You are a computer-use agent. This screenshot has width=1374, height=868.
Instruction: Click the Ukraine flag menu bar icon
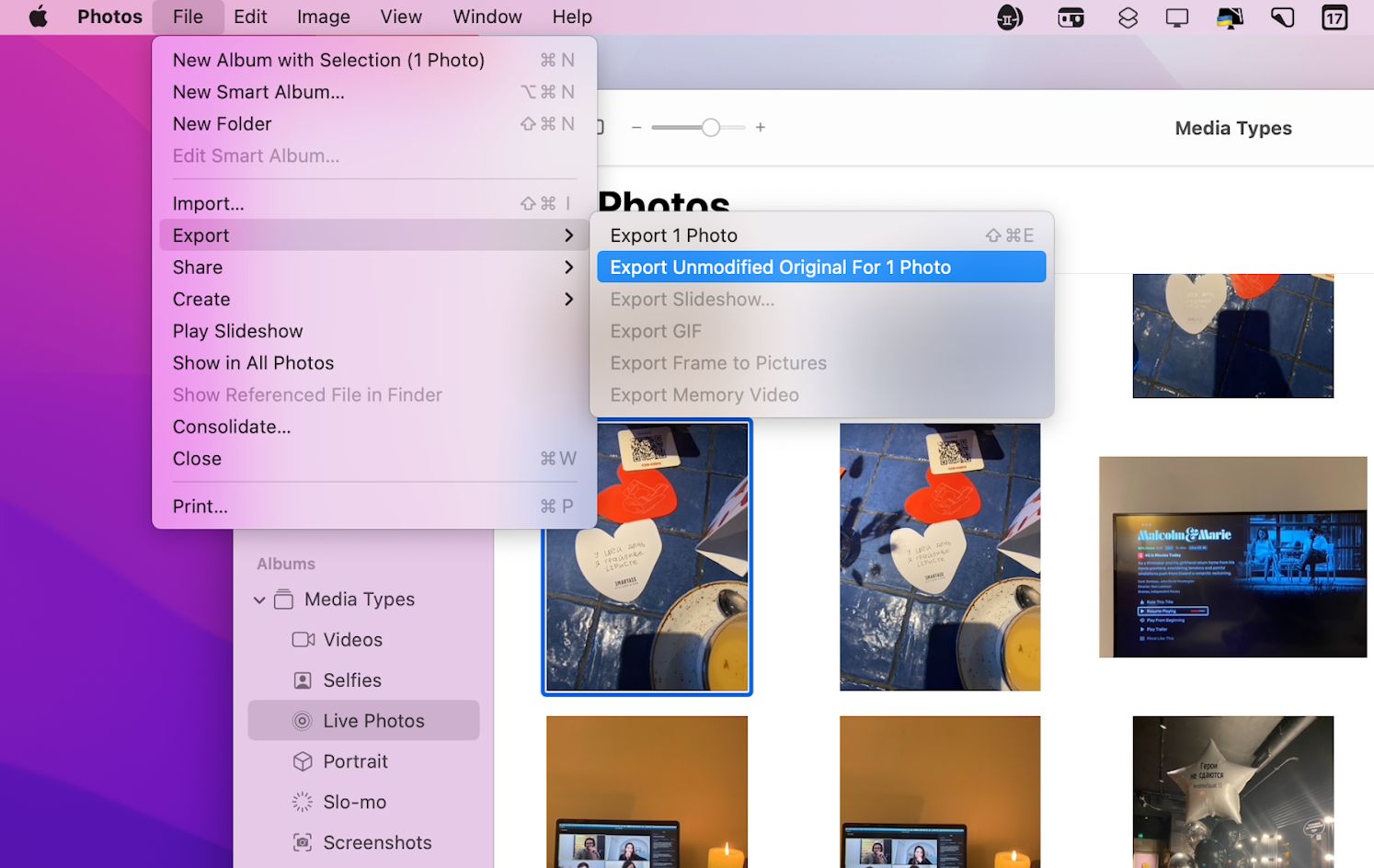[1230, 17]
